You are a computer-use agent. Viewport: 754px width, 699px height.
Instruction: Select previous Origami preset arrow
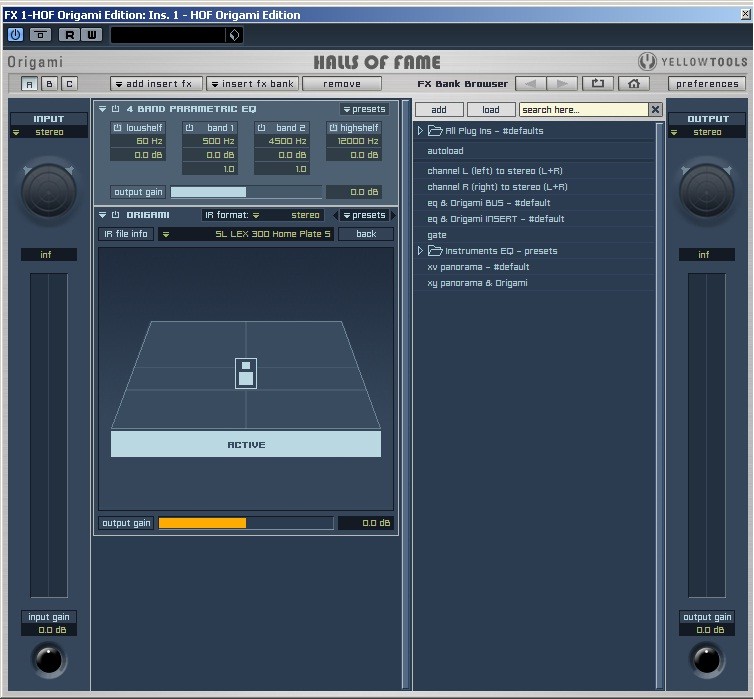click(335, 215)
